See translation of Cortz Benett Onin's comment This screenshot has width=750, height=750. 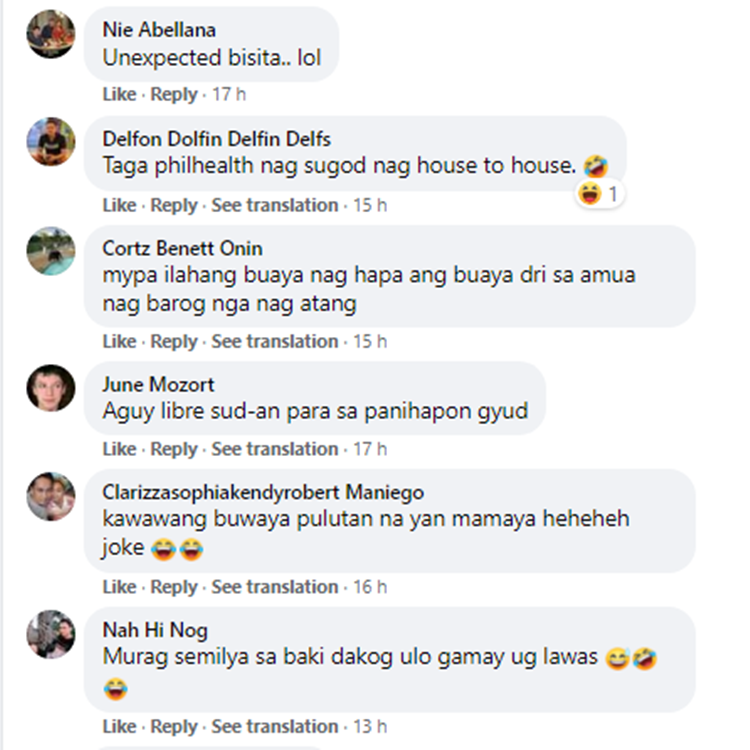[275, 342]
